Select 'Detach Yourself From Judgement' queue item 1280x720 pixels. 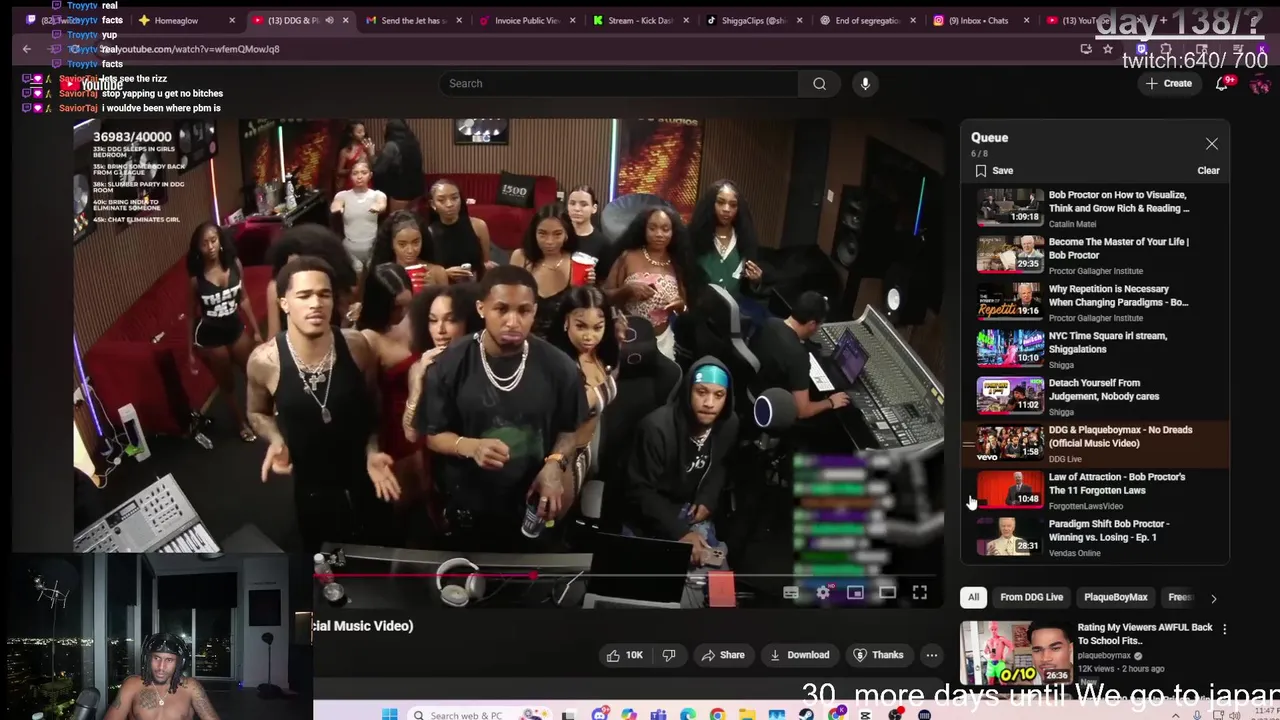[x=1095, y=396]
